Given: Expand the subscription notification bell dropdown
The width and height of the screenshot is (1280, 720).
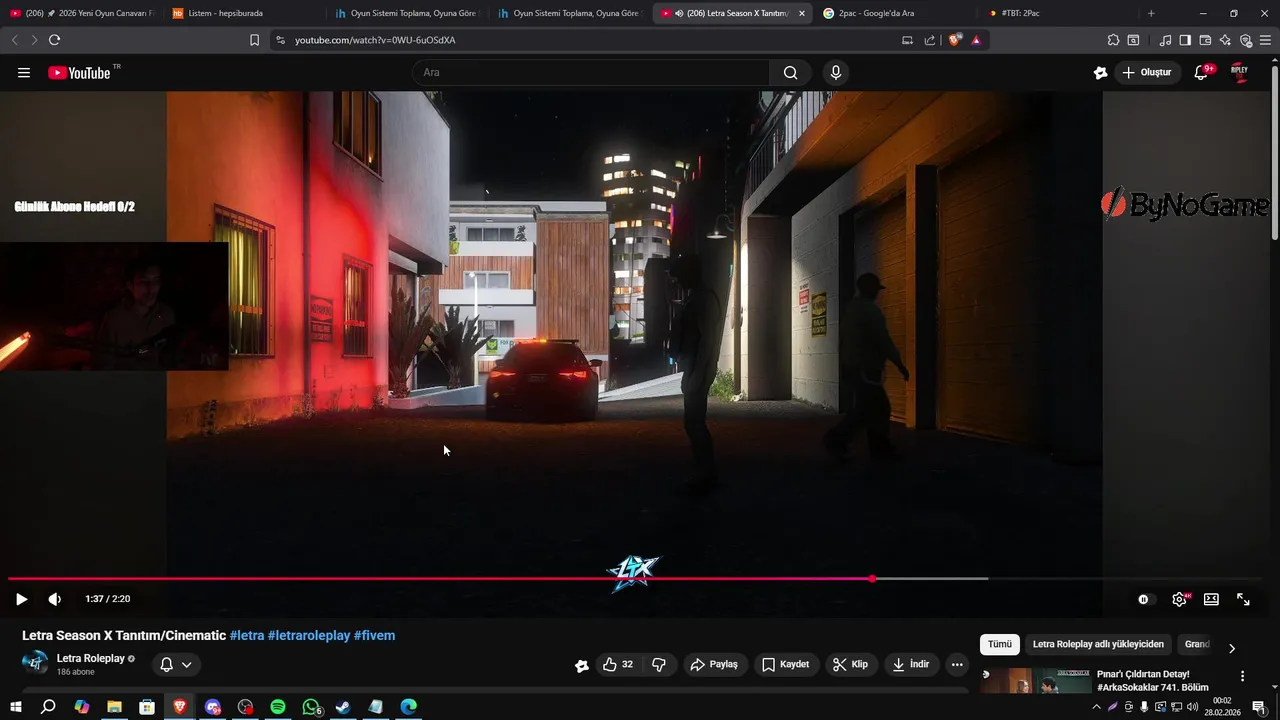Looking at the screenshot, I should point(176,664).
